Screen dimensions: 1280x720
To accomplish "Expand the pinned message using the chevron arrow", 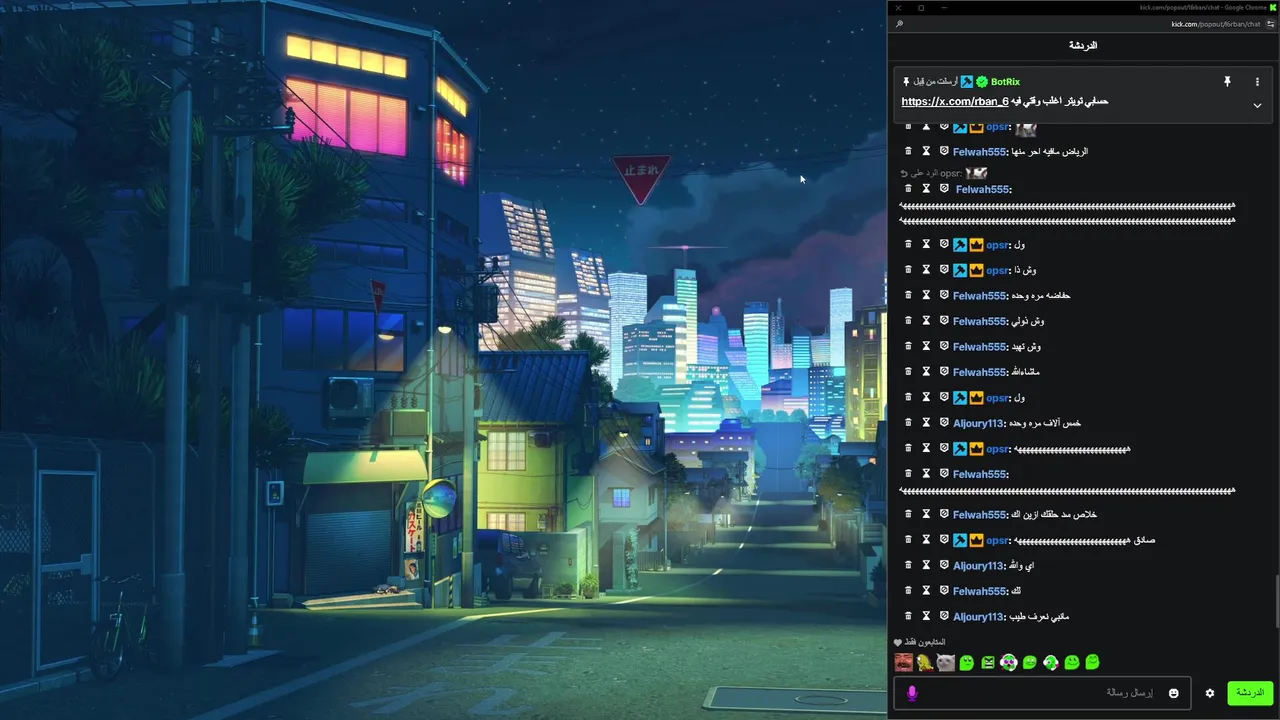I will click(x=1257, y=105).
